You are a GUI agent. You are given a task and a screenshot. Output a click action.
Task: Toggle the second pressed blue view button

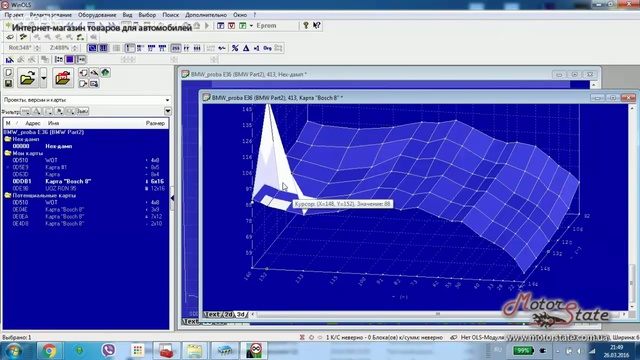pos(103,48)
